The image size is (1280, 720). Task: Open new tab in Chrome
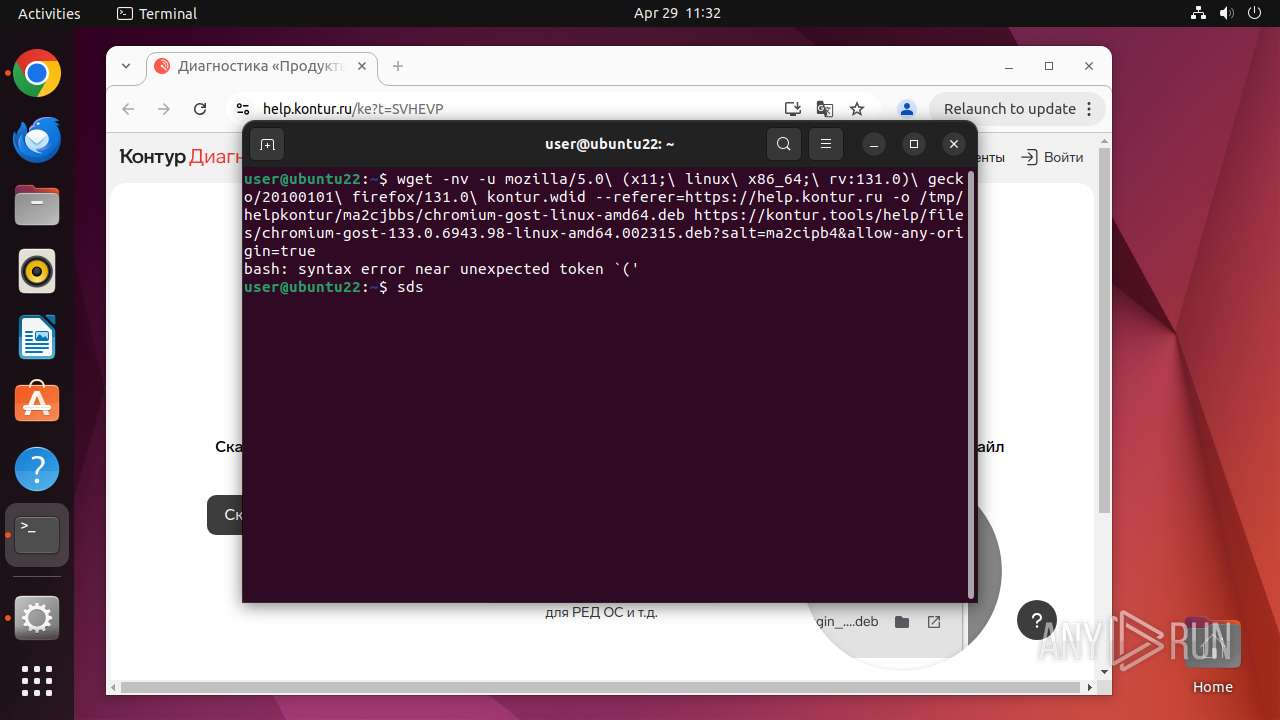398,66
